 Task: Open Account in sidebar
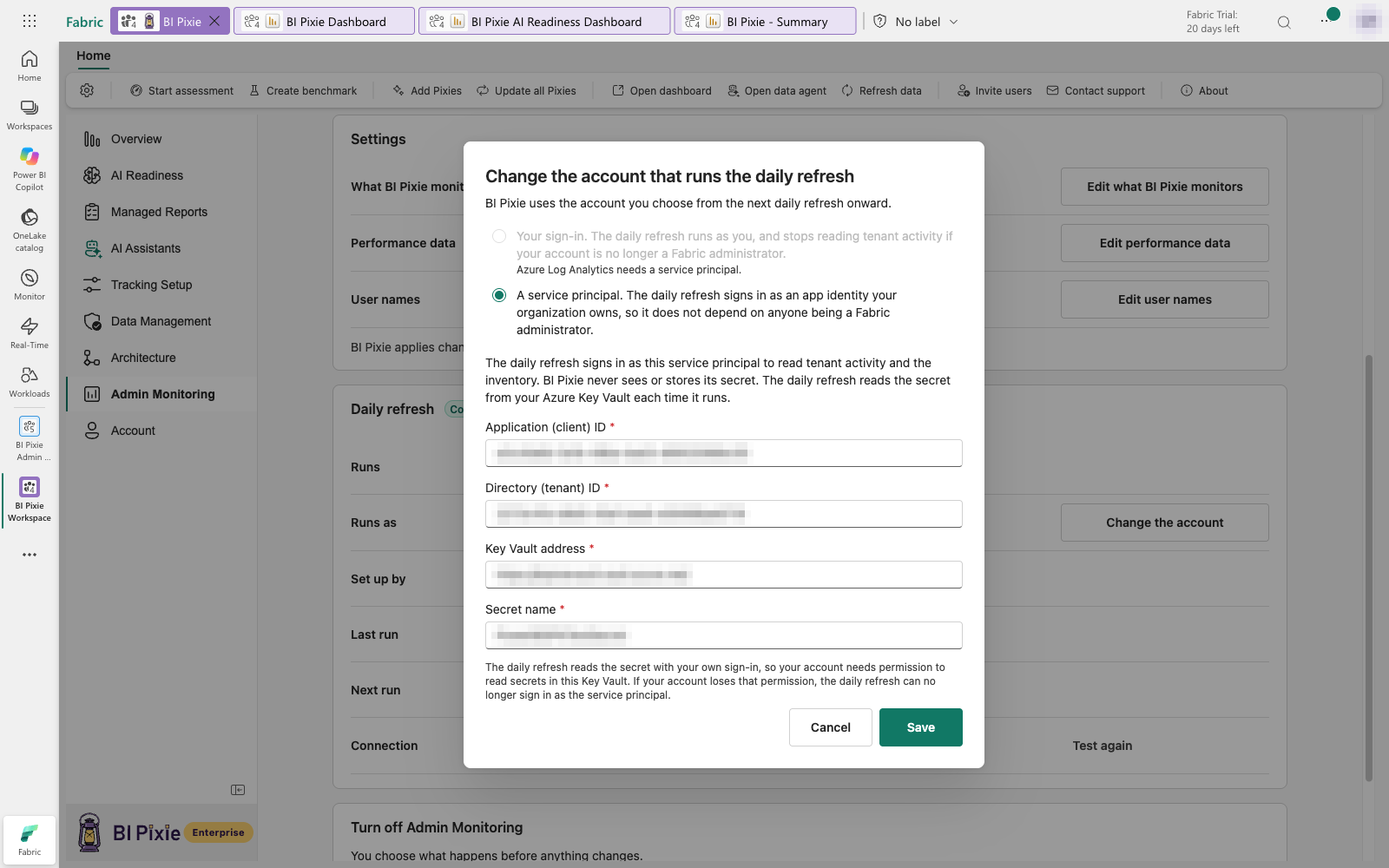pos(133,431)
